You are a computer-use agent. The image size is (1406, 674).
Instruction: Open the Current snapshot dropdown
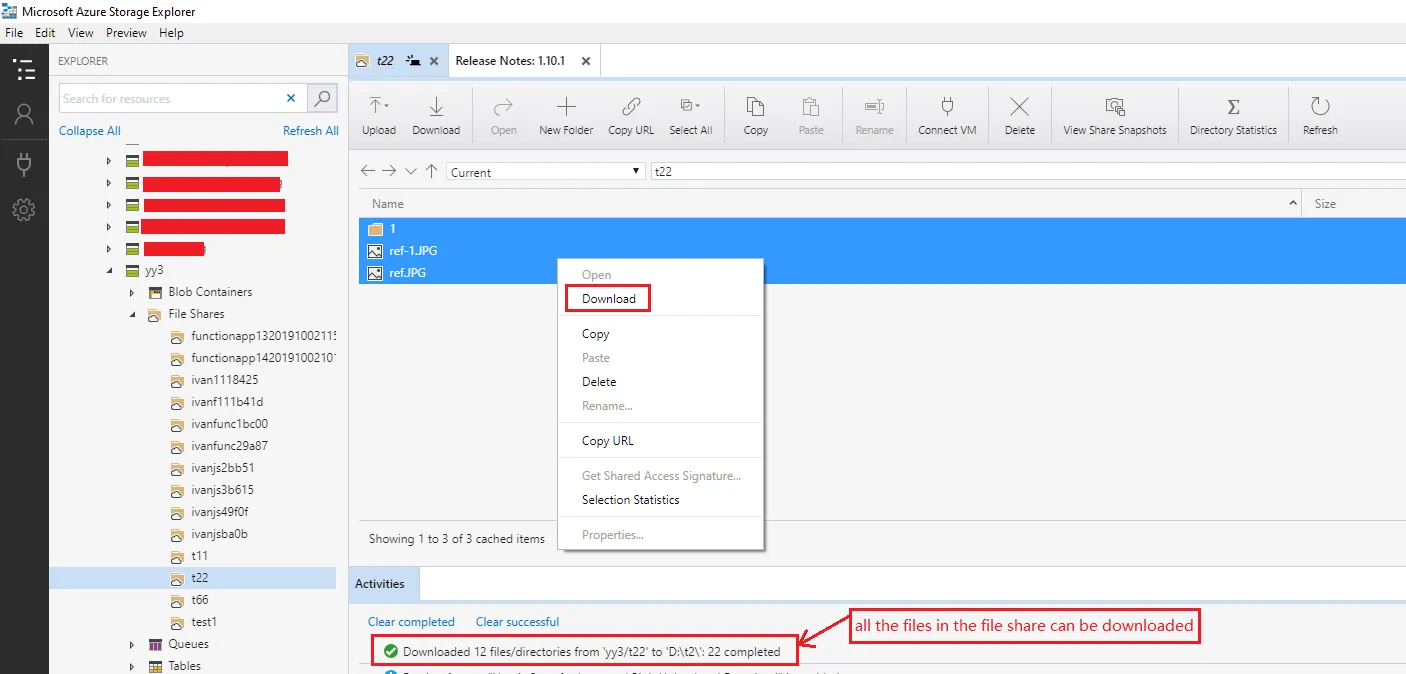click(545, 172)
